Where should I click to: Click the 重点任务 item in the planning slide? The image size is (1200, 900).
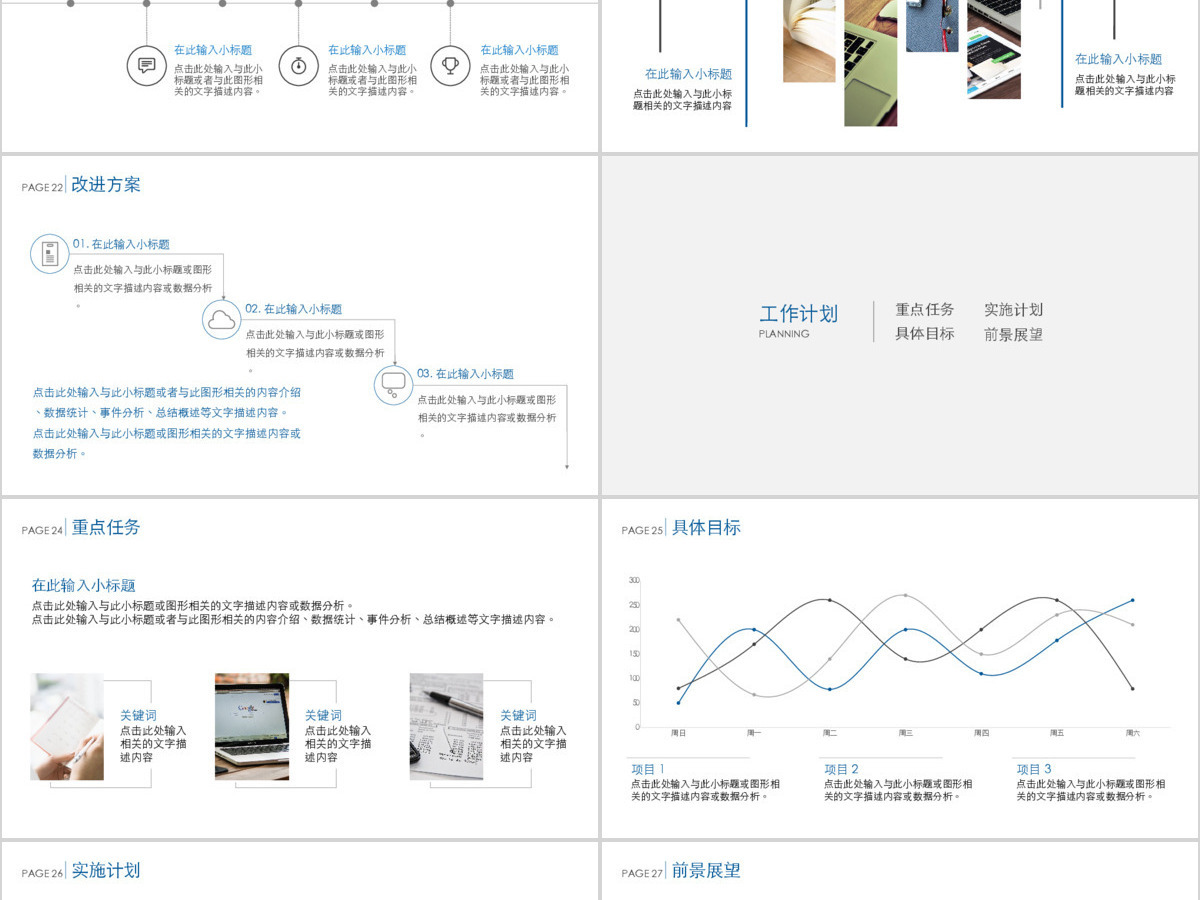[x=925, y=310]
